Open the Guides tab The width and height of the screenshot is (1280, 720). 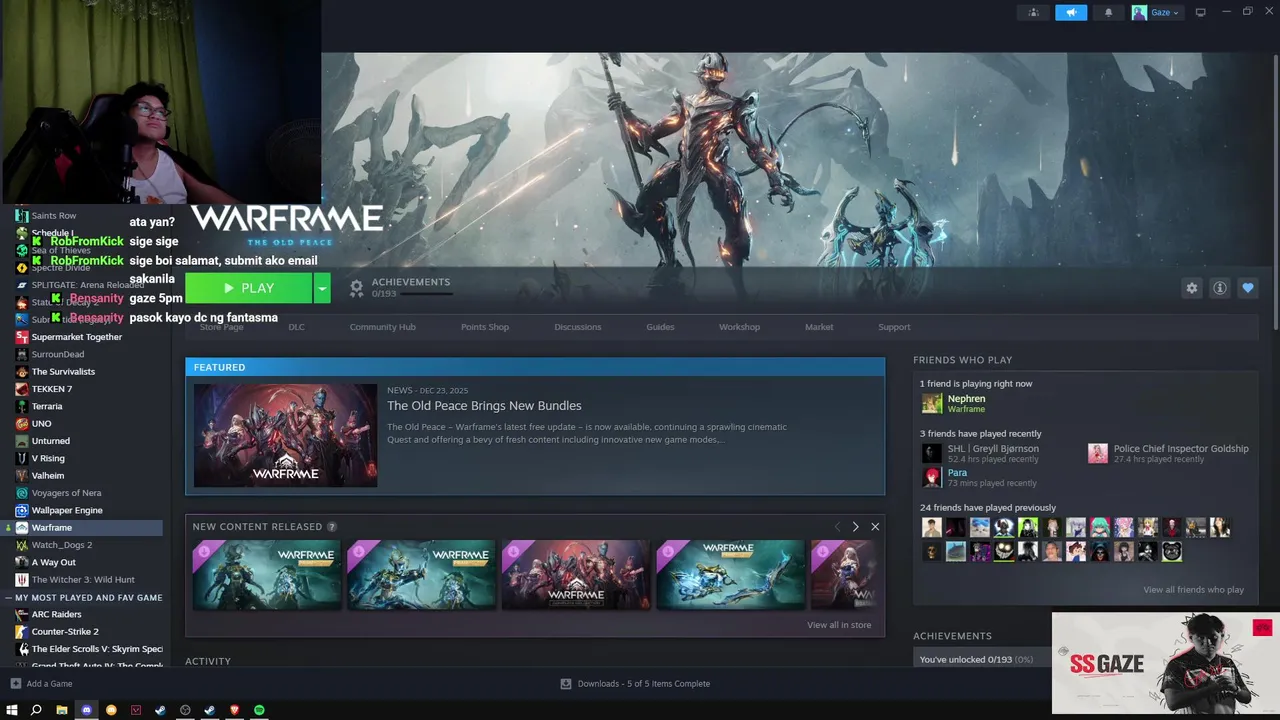pos(660,327)
